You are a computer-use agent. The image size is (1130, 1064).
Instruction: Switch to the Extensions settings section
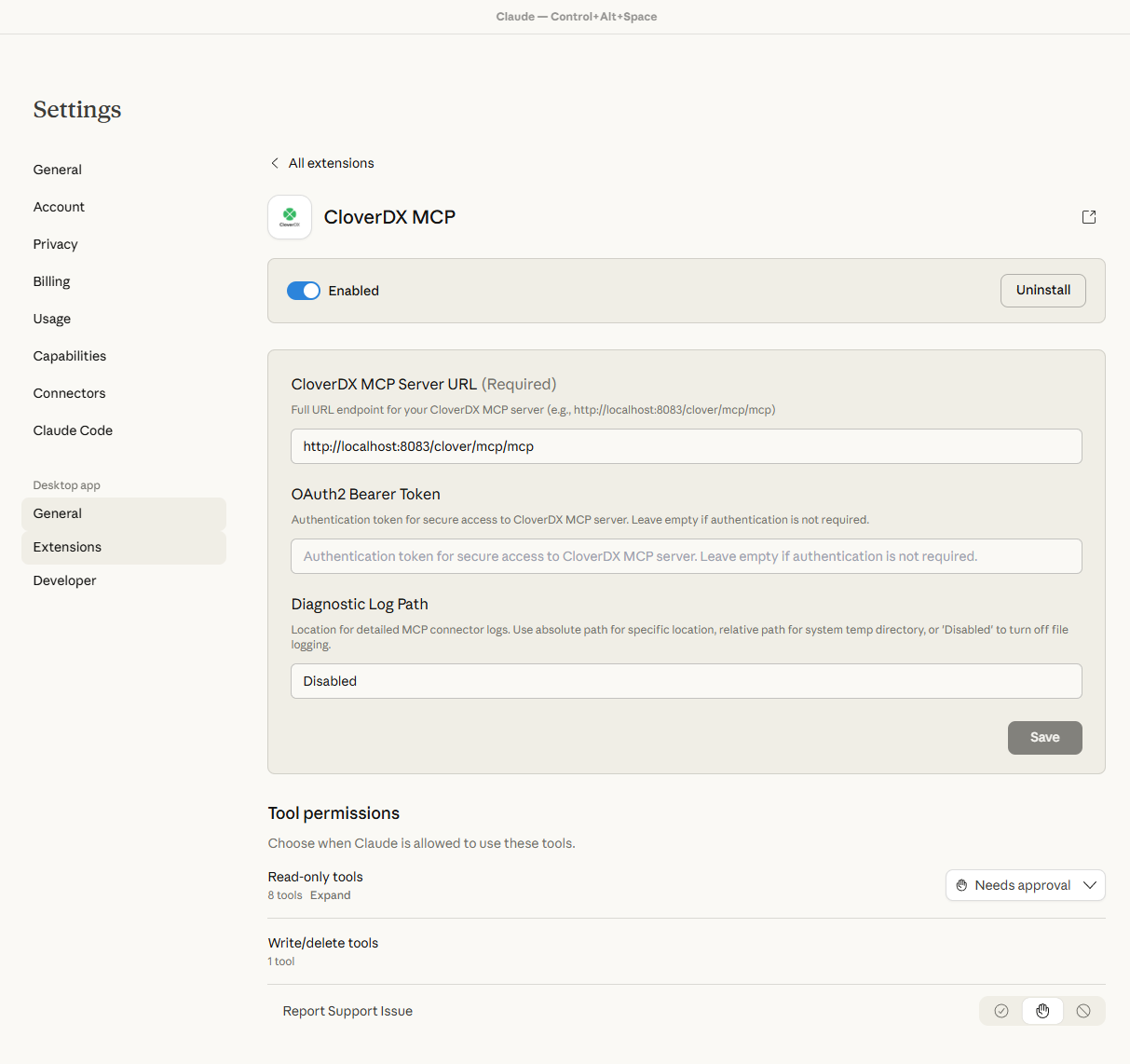pos(67,547)
